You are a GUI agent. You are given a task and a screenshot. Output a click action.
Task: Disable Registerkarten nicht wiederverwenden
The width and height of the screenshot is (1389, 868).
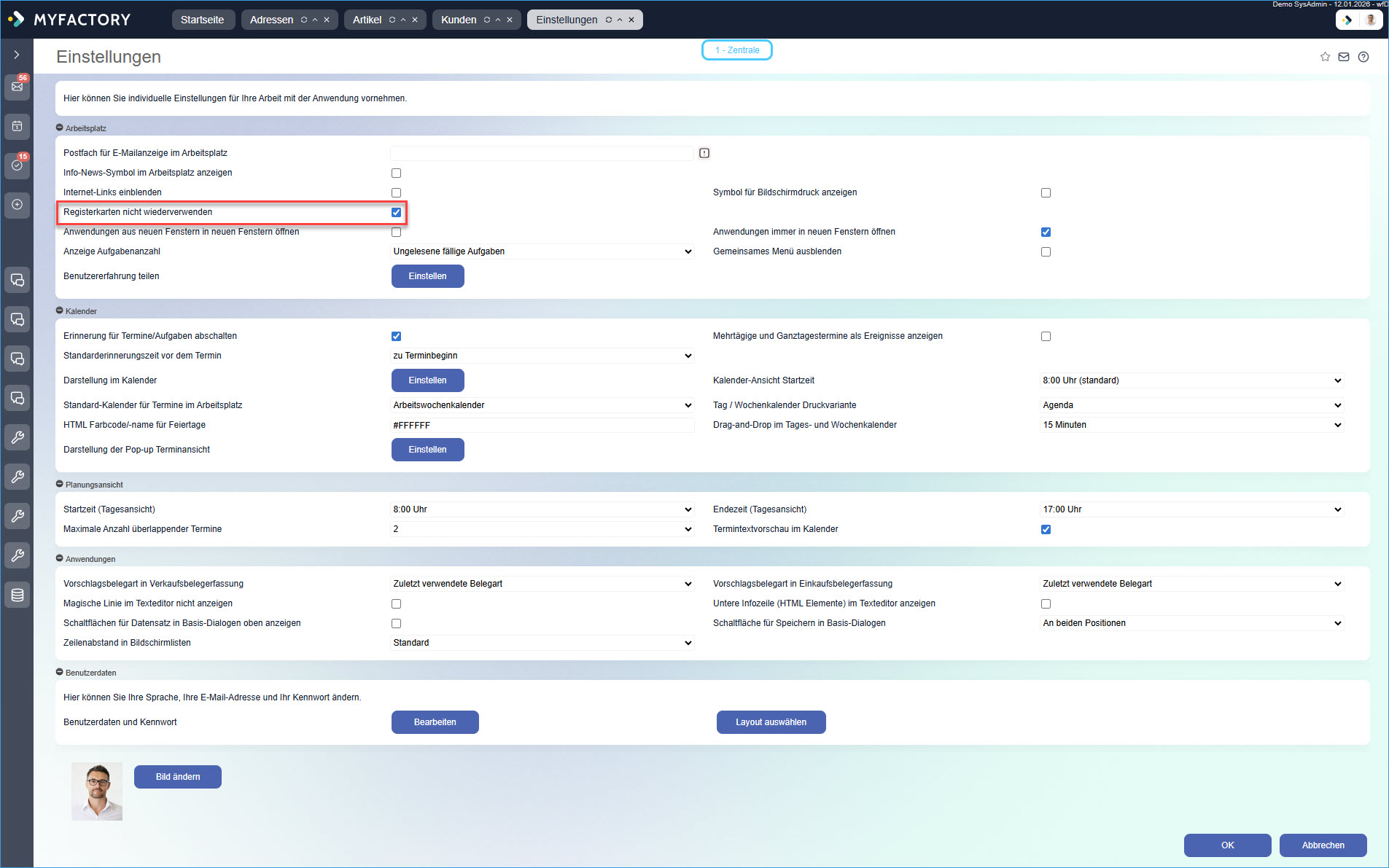[396, 212]
